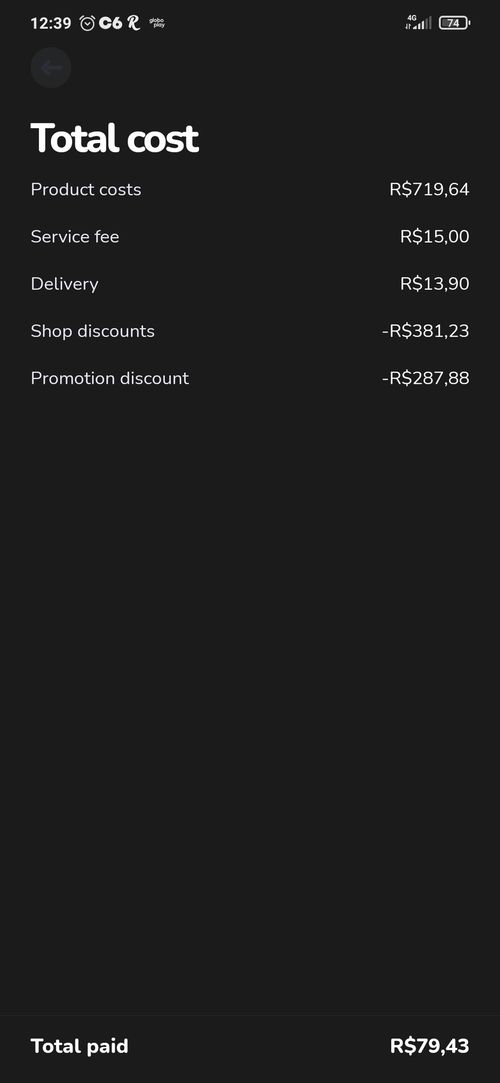Image resolution: width=500 pixels, height=1083 pixels.
Task: Tap the R app notification icon
Action: [133, 23]
